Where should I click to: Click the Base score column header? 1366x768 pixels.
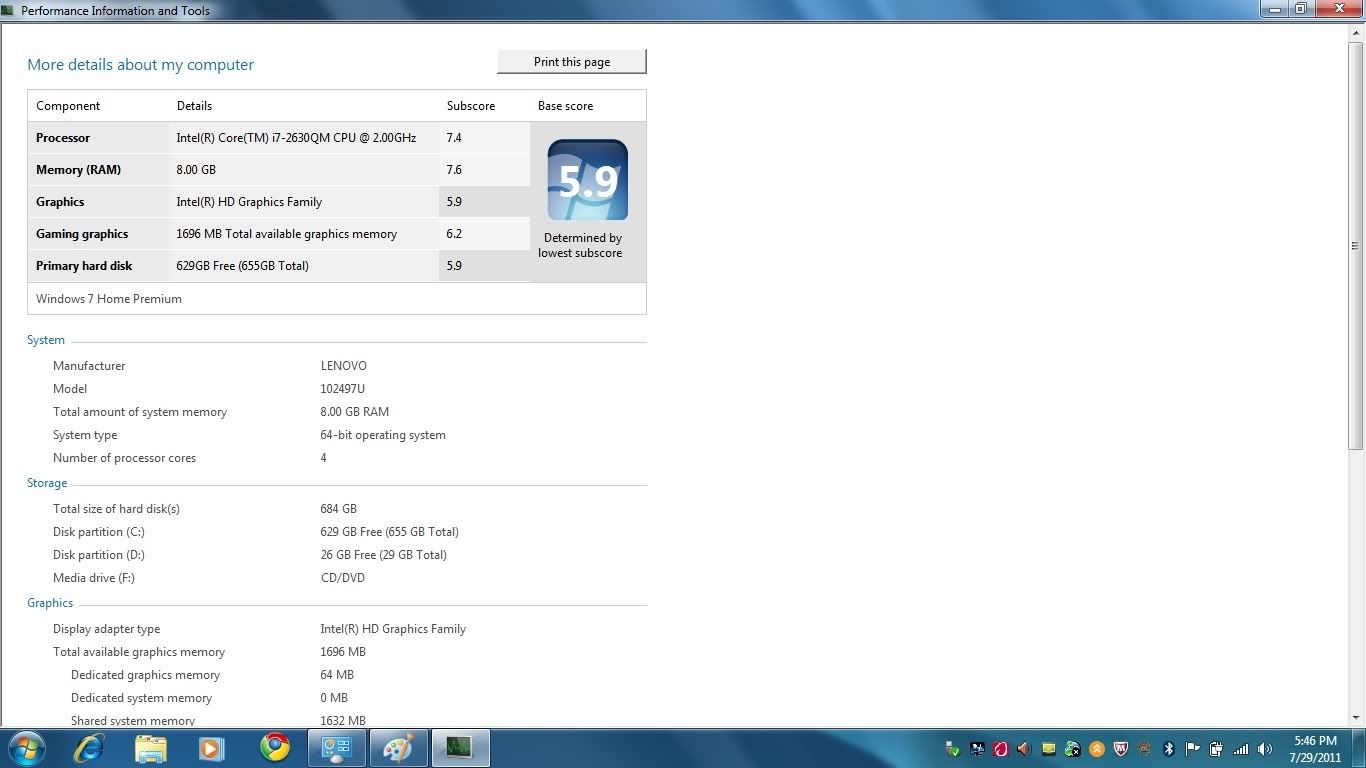(x=565, y=106)
